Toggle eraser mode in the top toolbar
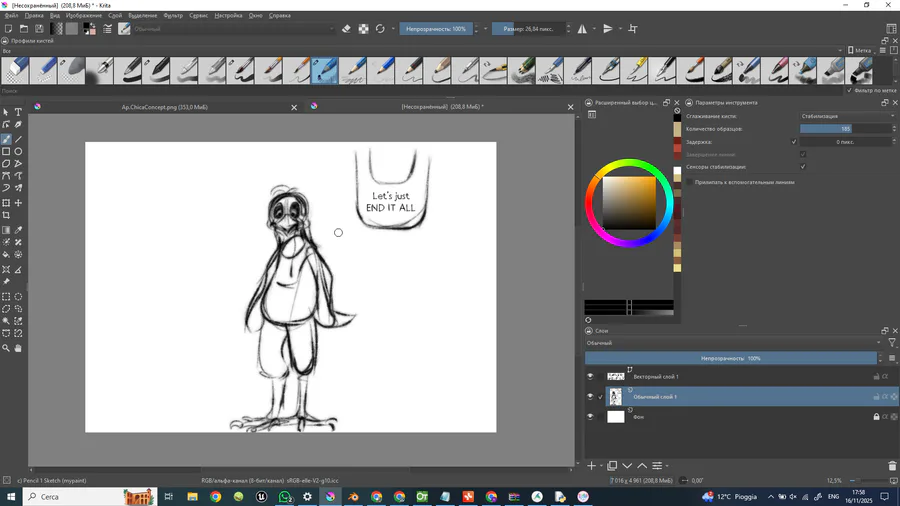 [x=346, y=29]
